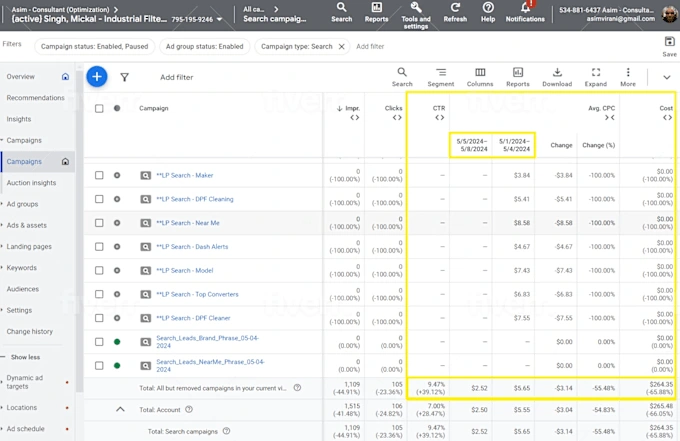
Task: Open Change history in the sidebar
Action: [x=29, y=332]
